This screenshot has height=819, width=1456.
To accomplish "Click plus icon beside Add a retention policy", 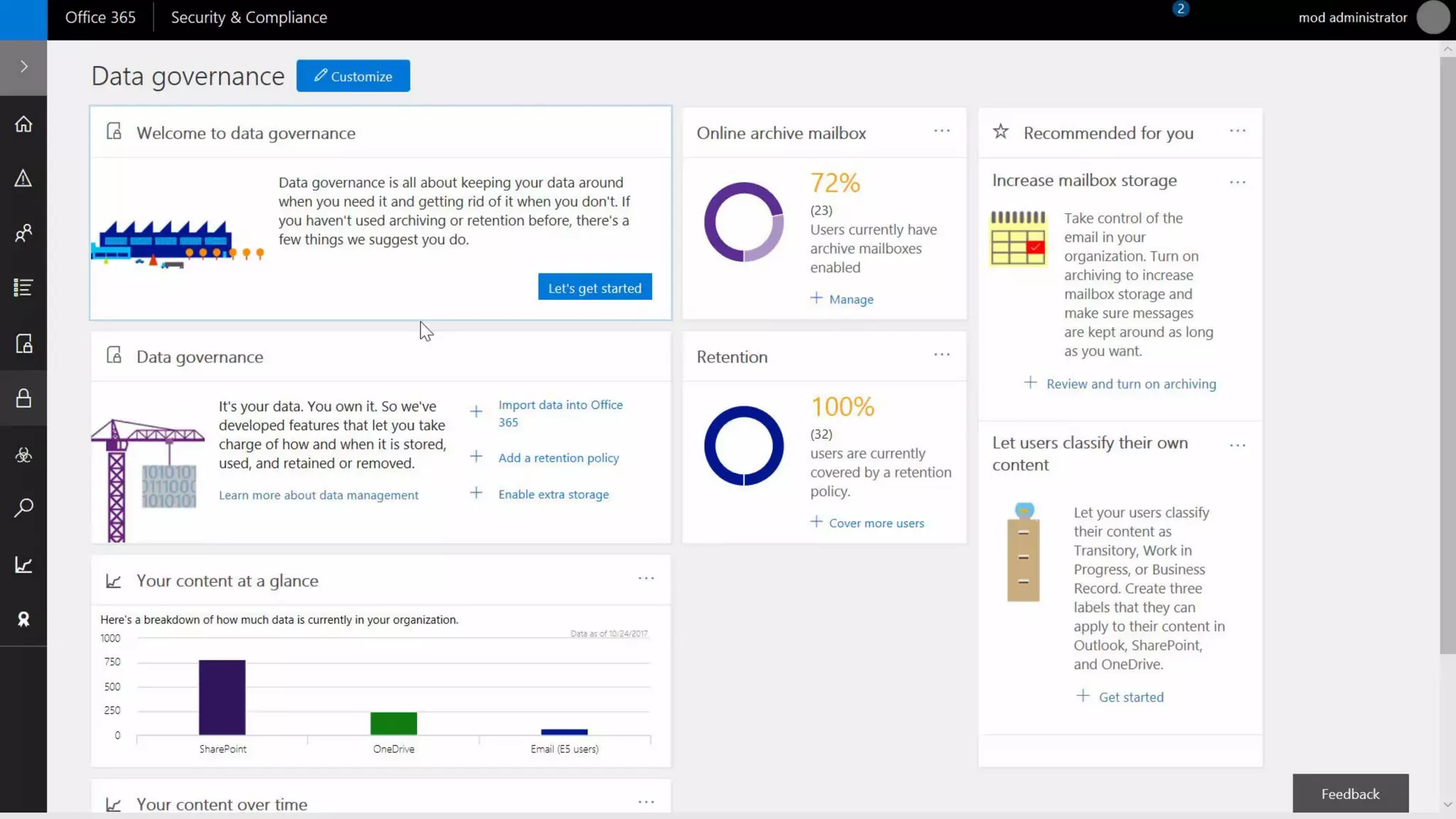I will click(x=476, y=456).
